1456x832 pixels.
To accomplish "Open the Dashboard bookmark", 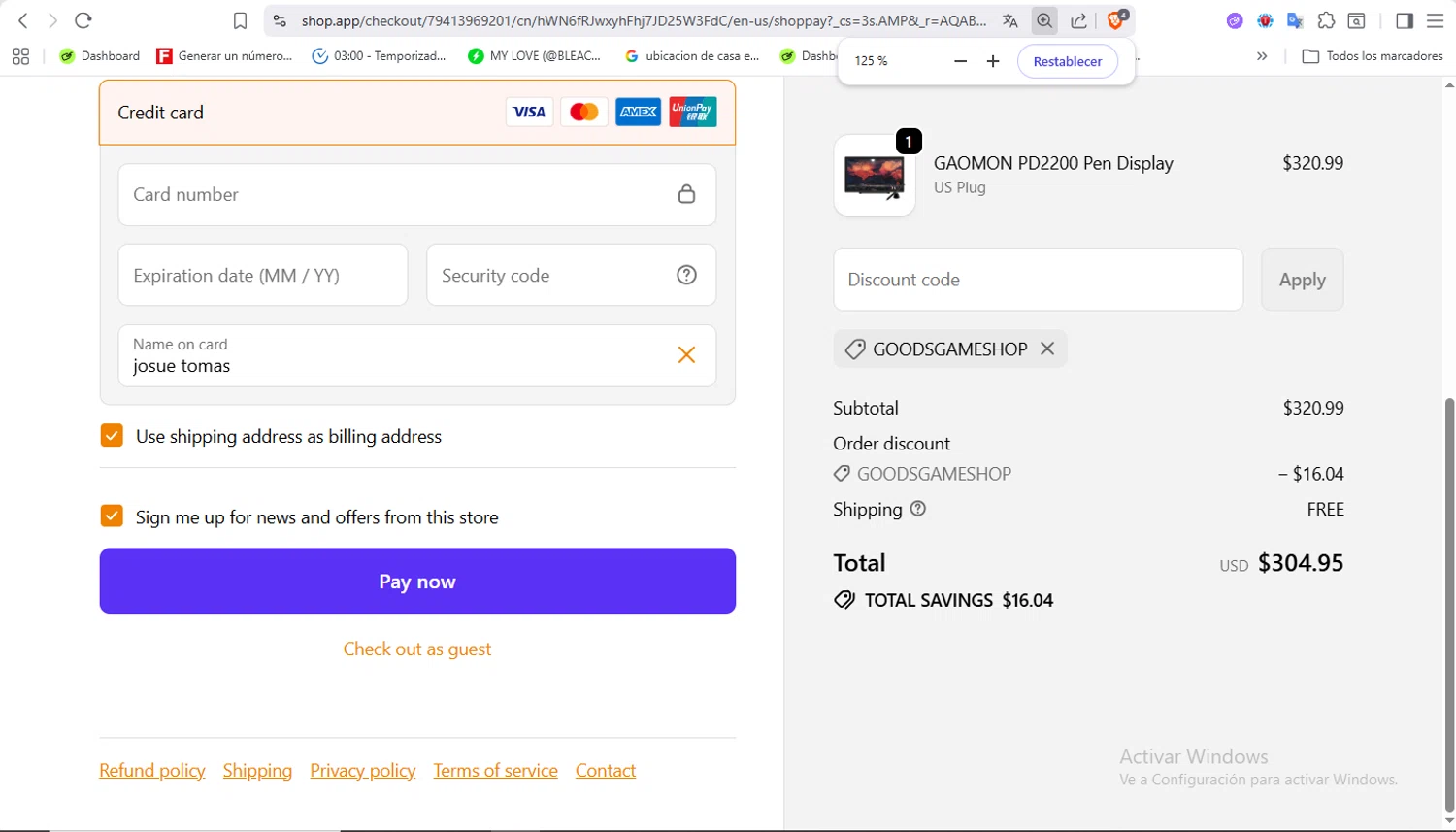I will 100,56.
